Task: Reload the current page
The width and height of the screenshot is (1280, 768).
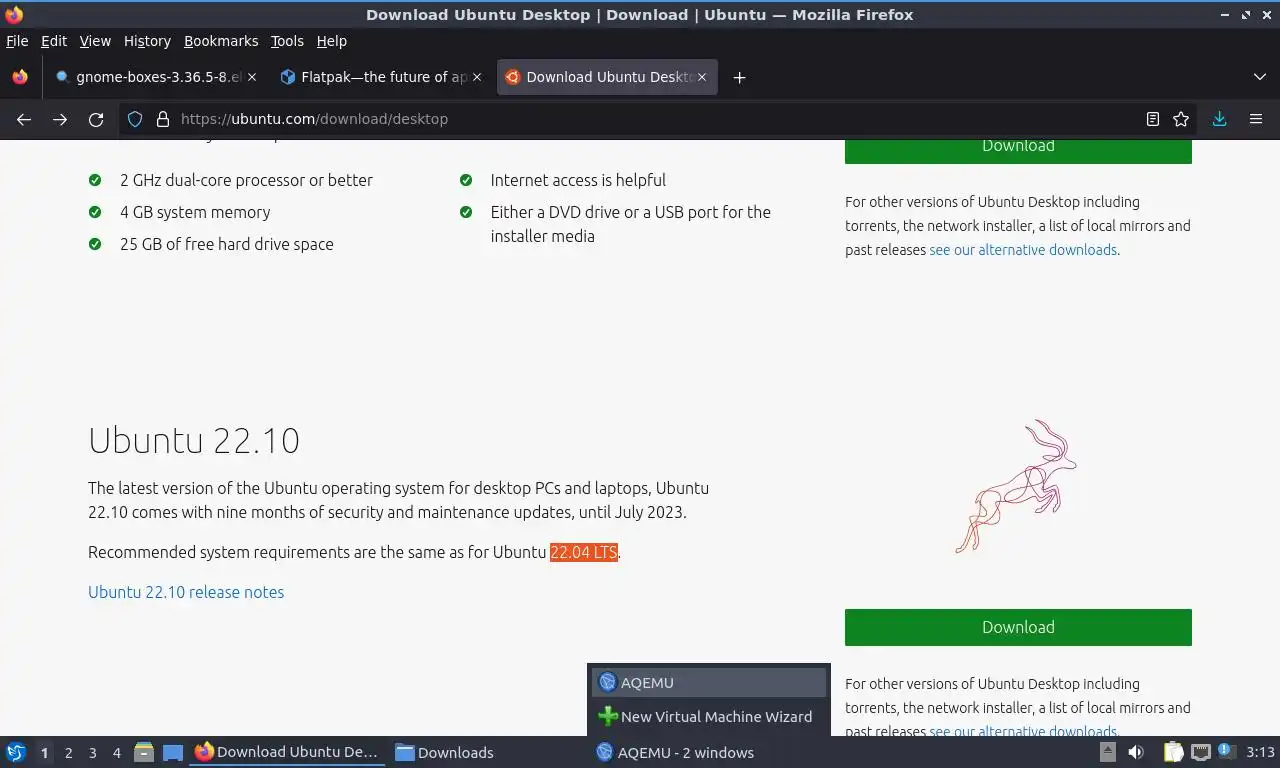Action: (x=96, y=119)
